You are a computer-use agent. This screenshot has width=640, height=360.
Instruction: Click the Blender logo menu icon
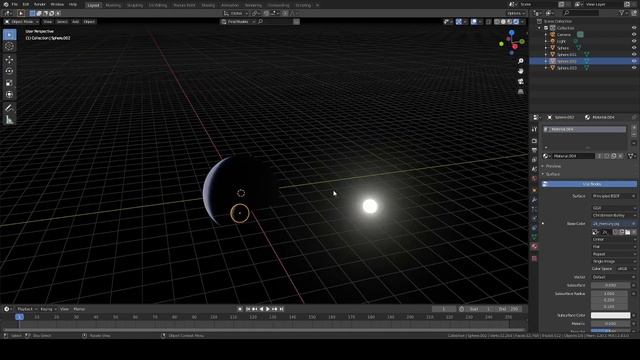click(6, 4)
